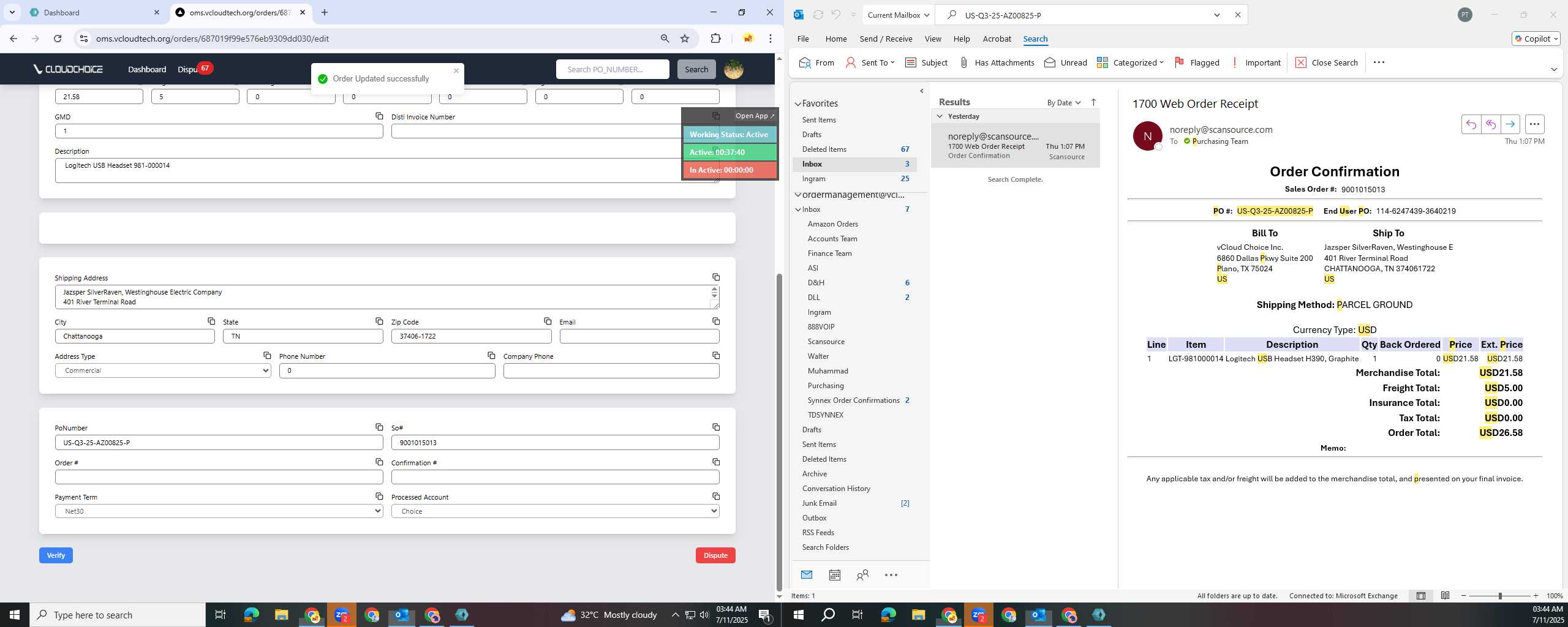
Task: Open the Categorized filter dropdown
Action: coord(1130,62)
